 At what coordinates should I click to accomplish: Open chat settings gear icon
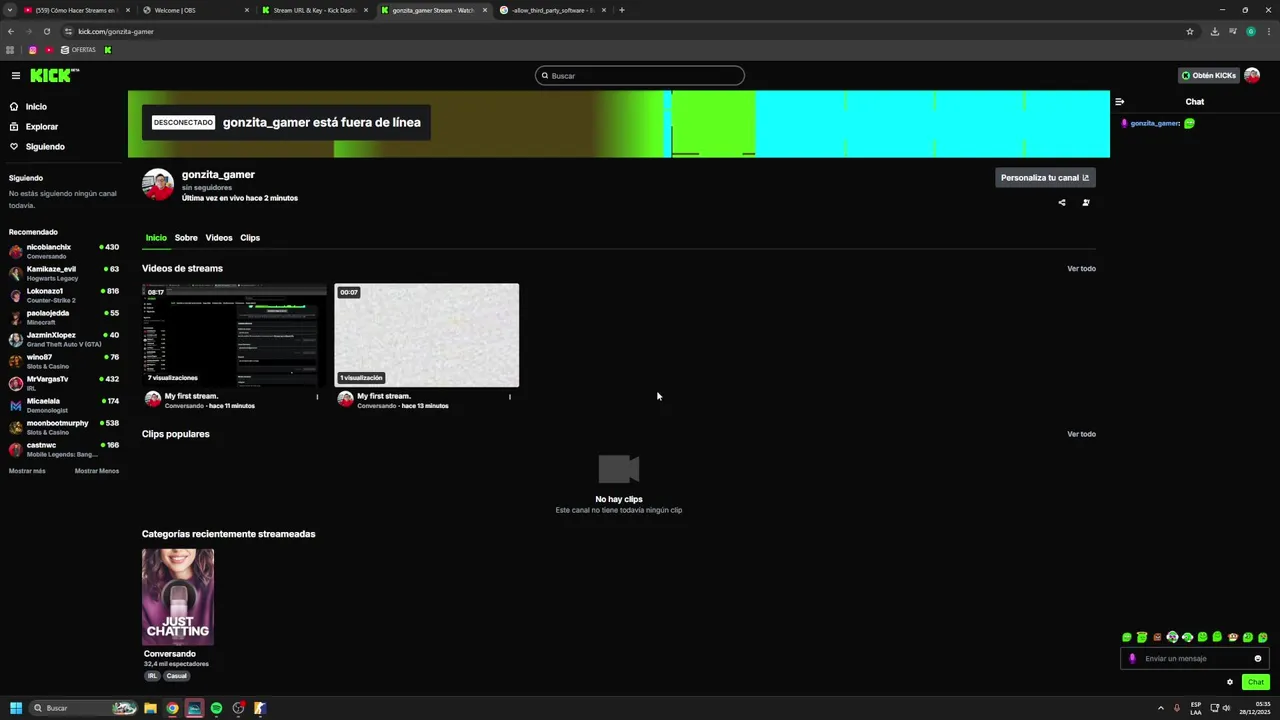1230,682
